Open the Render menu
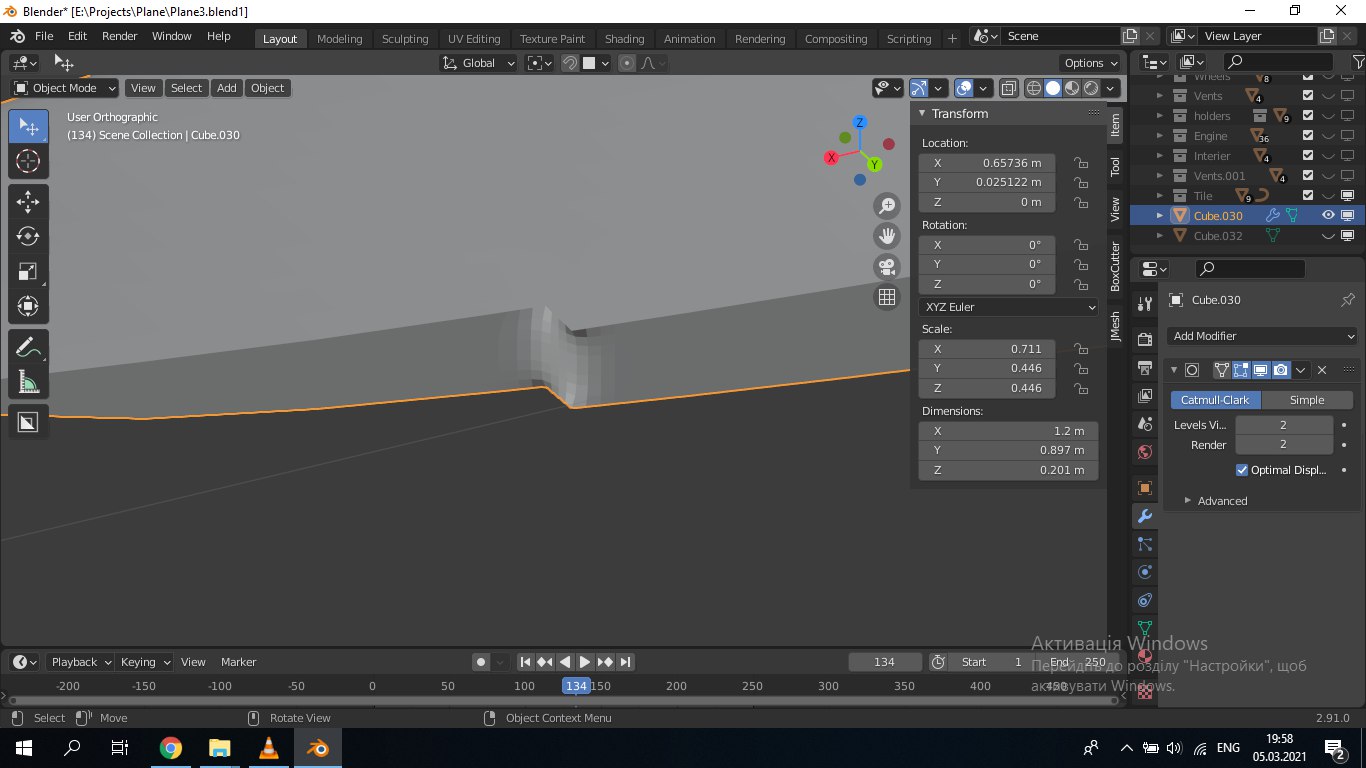Screen dimensions: 1366x768 pyautogui.click(x=120, y=36)
